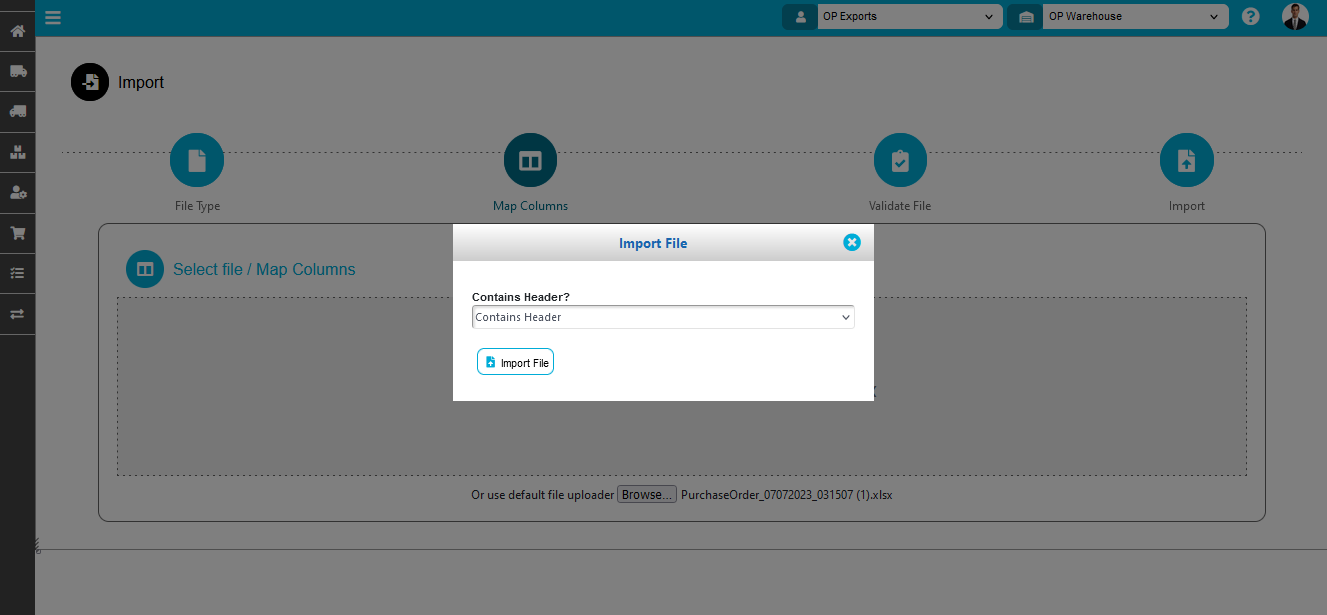1327x615 pixels.
Task: Click the Browse file uploader button
Action: (x=646, y=495)
